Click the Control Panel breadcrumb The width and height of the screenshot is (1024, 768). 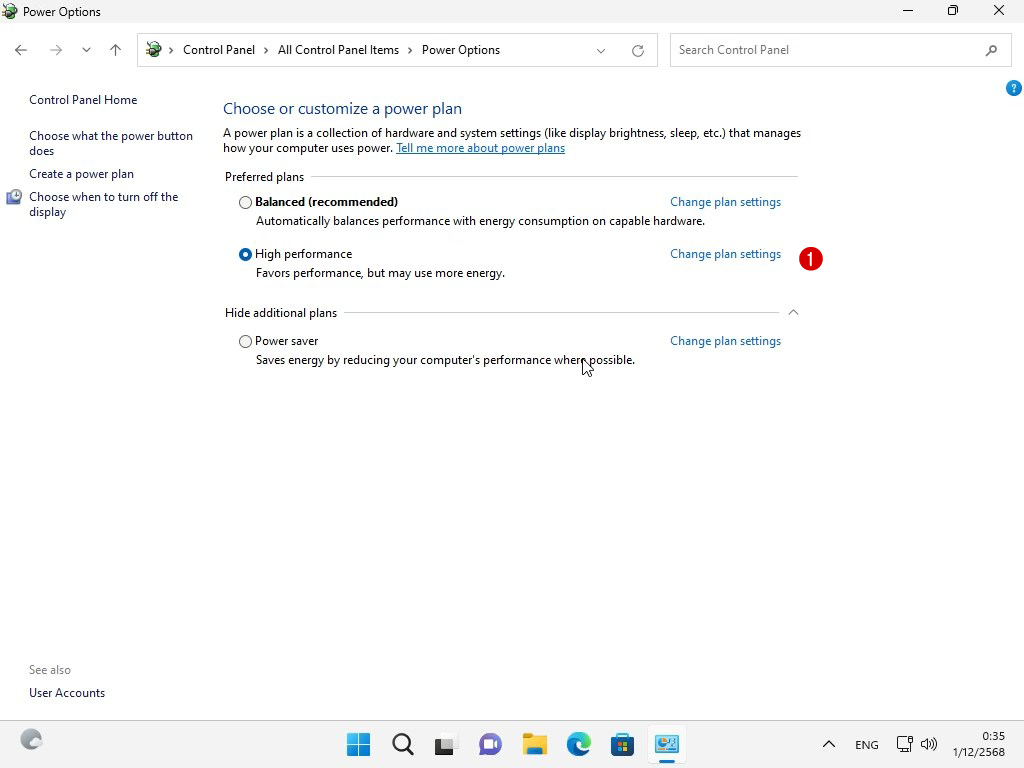pos(218,50)
